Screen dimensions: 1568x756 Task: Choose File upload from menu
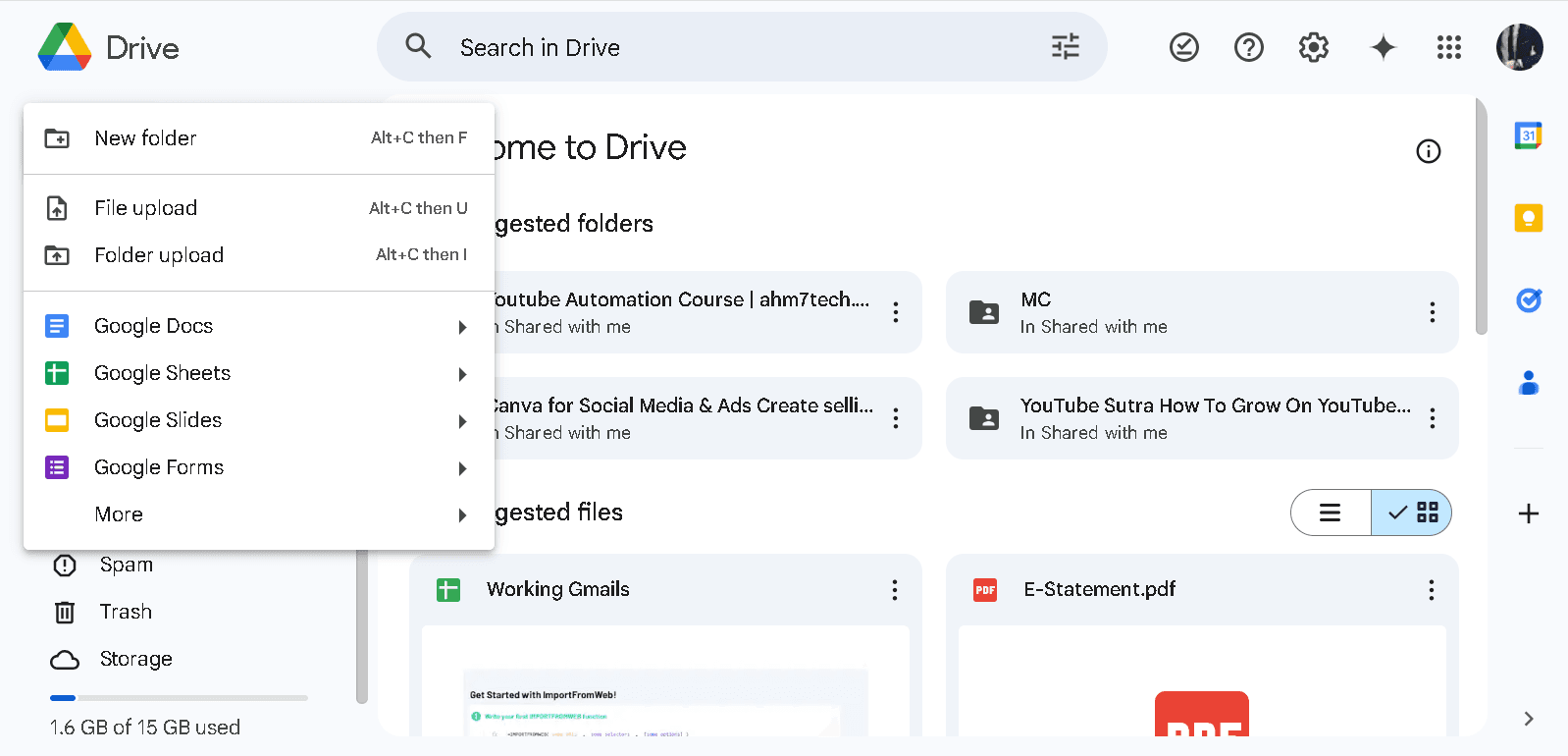[x=259, y=208]
